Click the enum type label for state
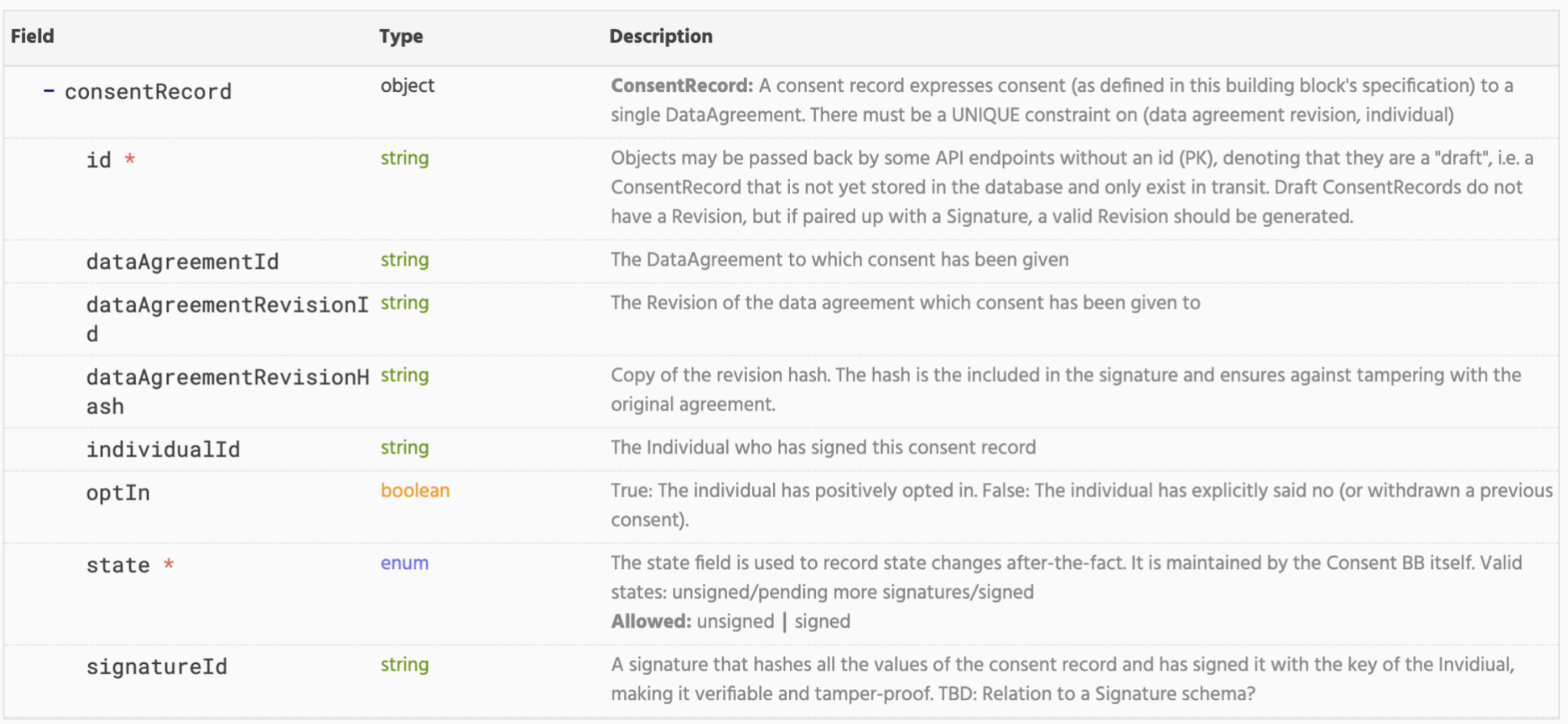This screenshot has width=1568, height=724. pos(404,563)
